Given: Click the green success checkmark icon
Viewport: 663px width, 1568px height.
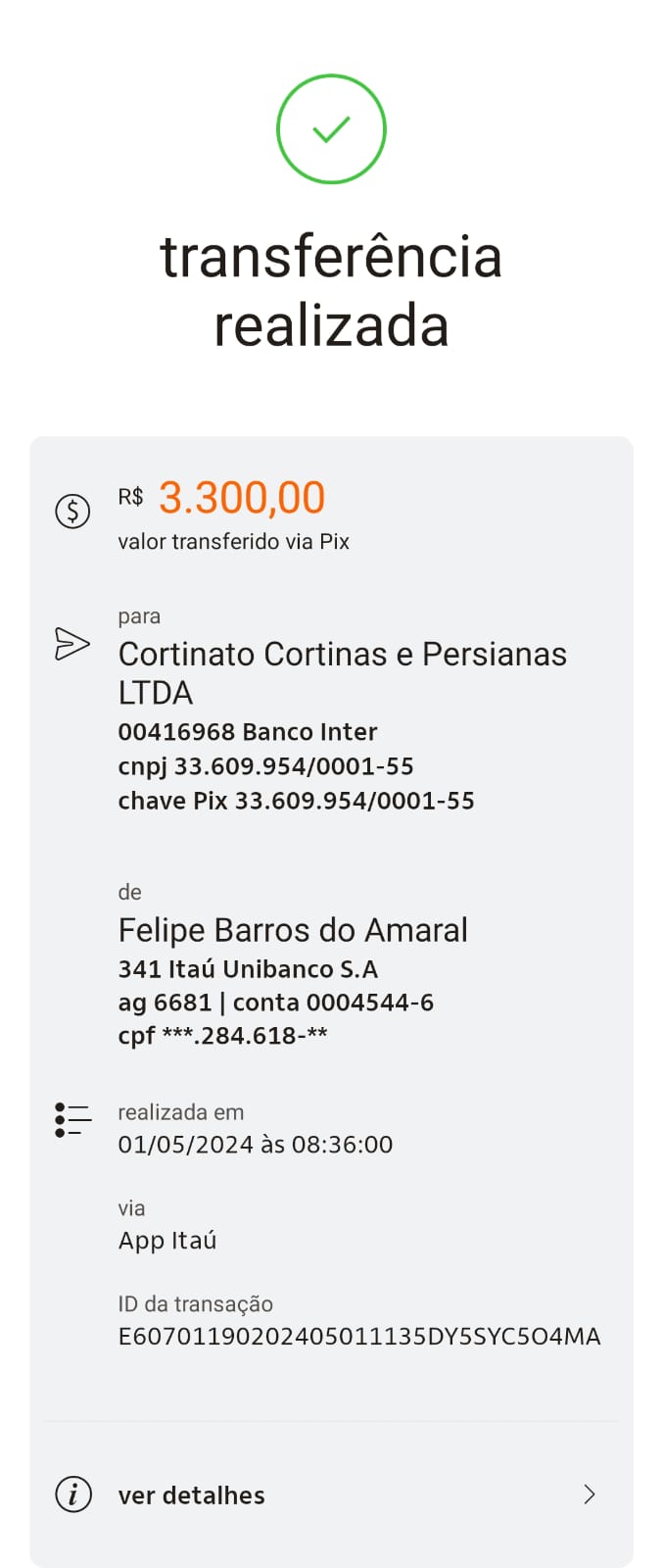Looking at the screenshot, I should [x=331, y=128].
